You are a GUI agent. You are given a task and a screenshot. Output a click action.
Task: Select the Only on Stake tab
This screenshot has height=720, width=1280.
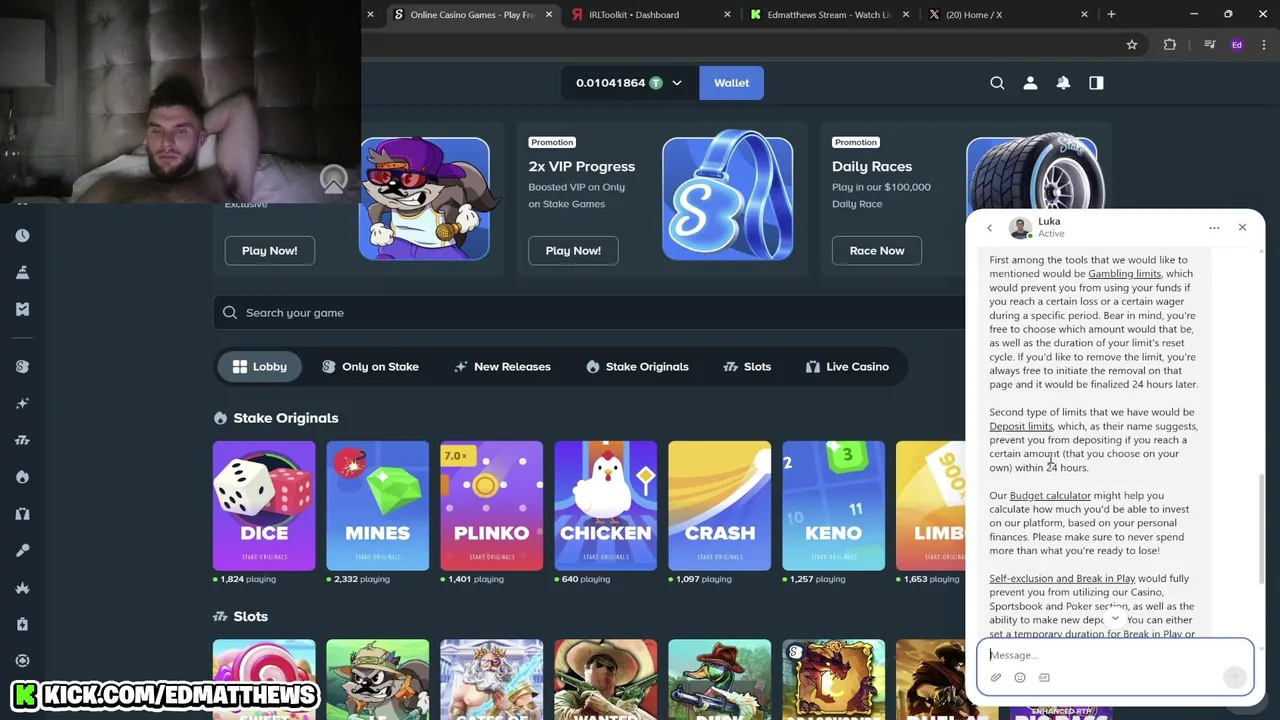point(370,367)
